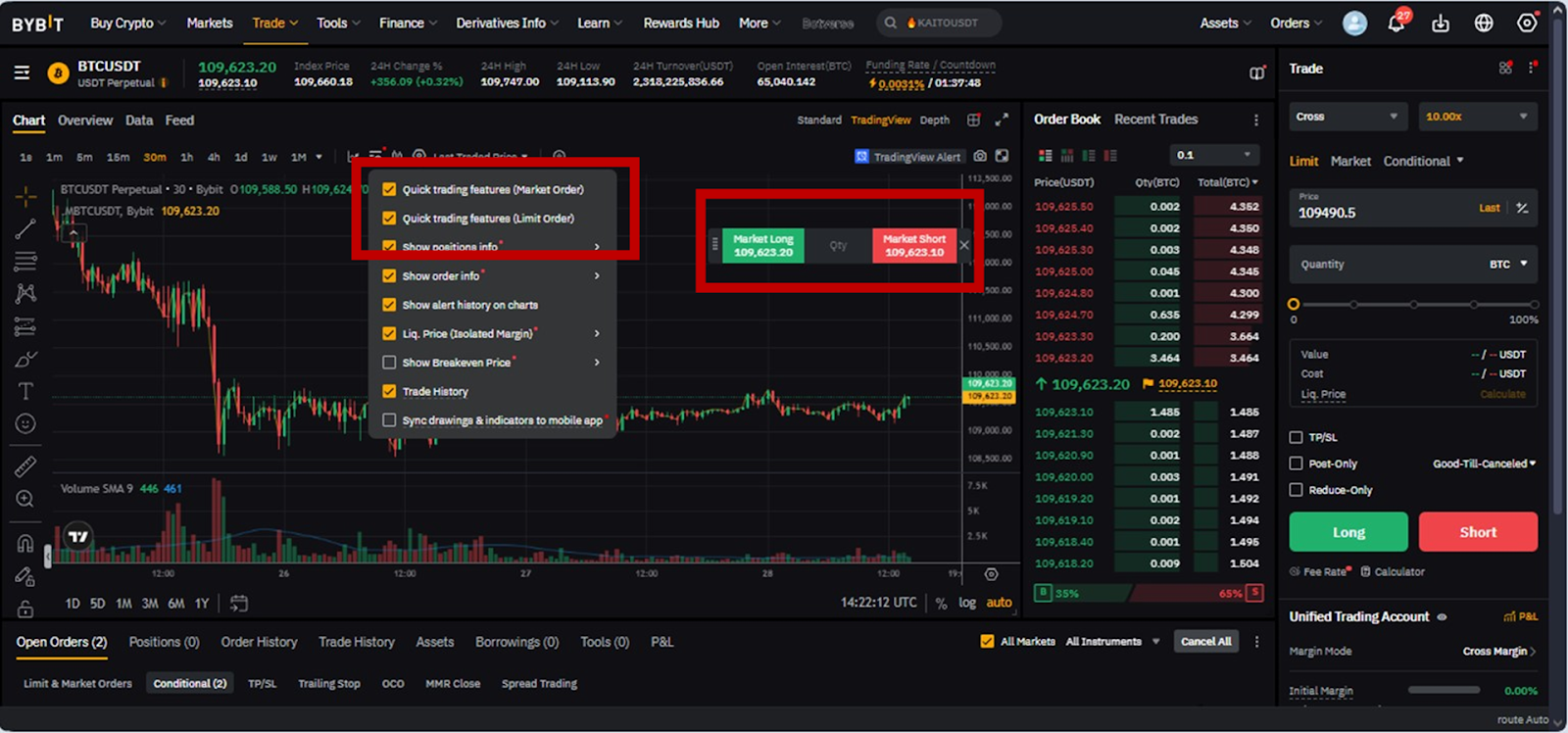Select the crosshair cursor tool
The height and width of the screenshot is (733, 1568).
(25, 197)
